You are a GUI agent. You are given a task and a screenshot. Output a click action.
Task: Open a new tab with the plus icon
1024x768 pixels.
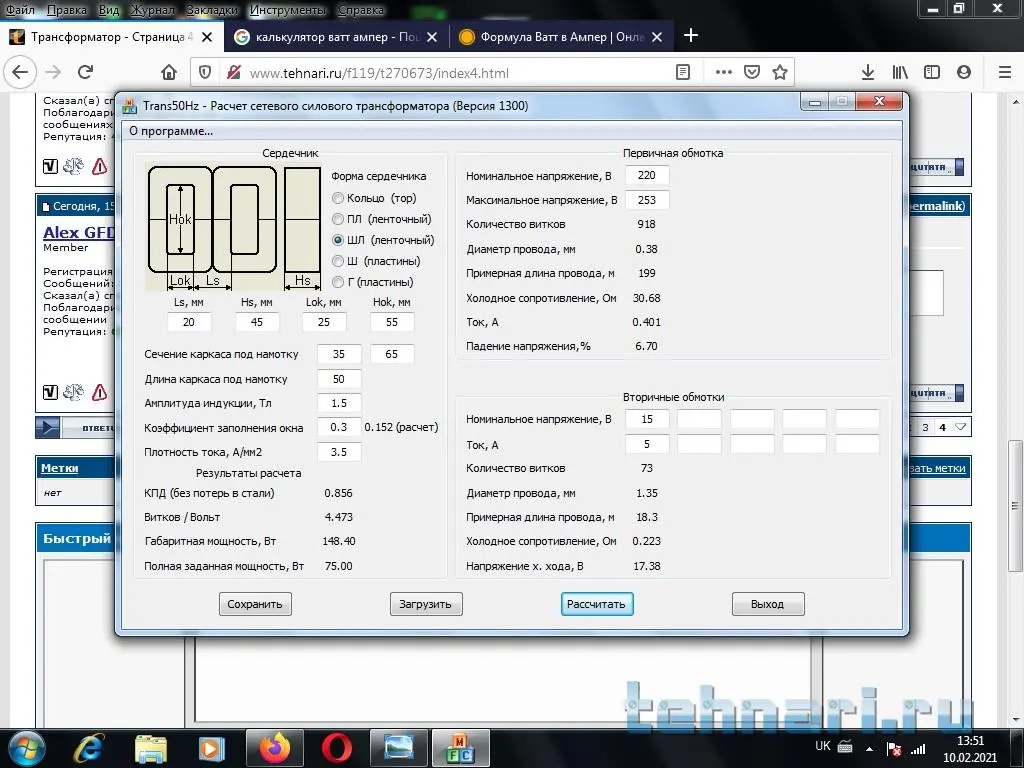[691, 36]
